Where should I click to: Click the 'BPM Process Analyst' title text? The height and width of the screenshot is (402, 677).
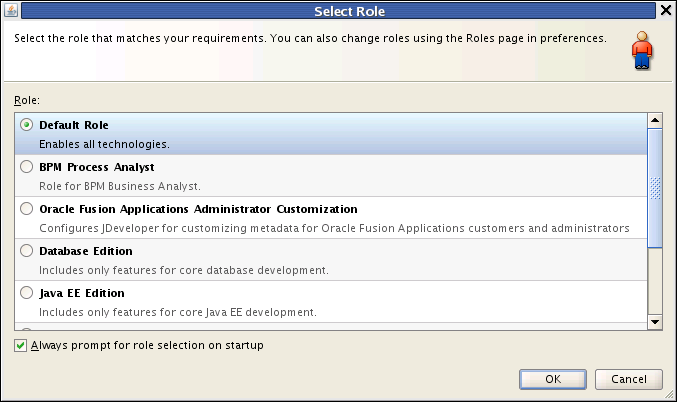(97, 167)
